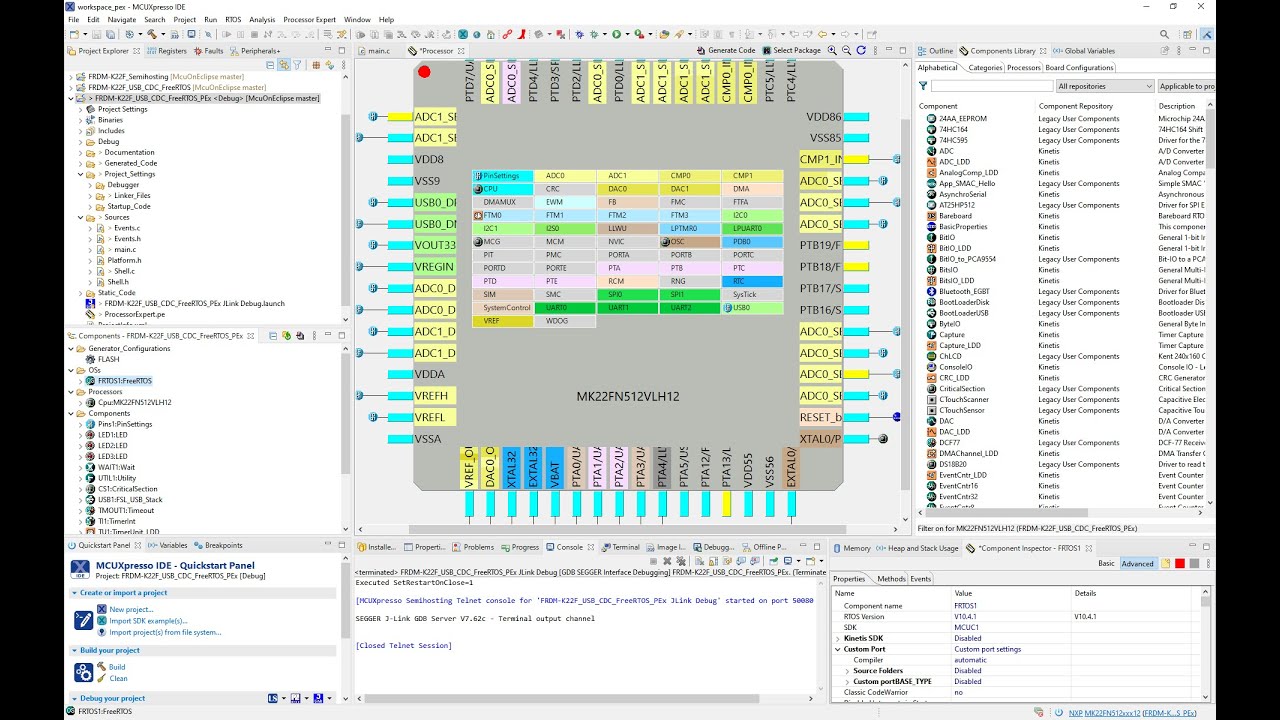Open the Analysis menu
This screenshot has height=720, width=1280.
pyautogui.click(x=262, y=19)
